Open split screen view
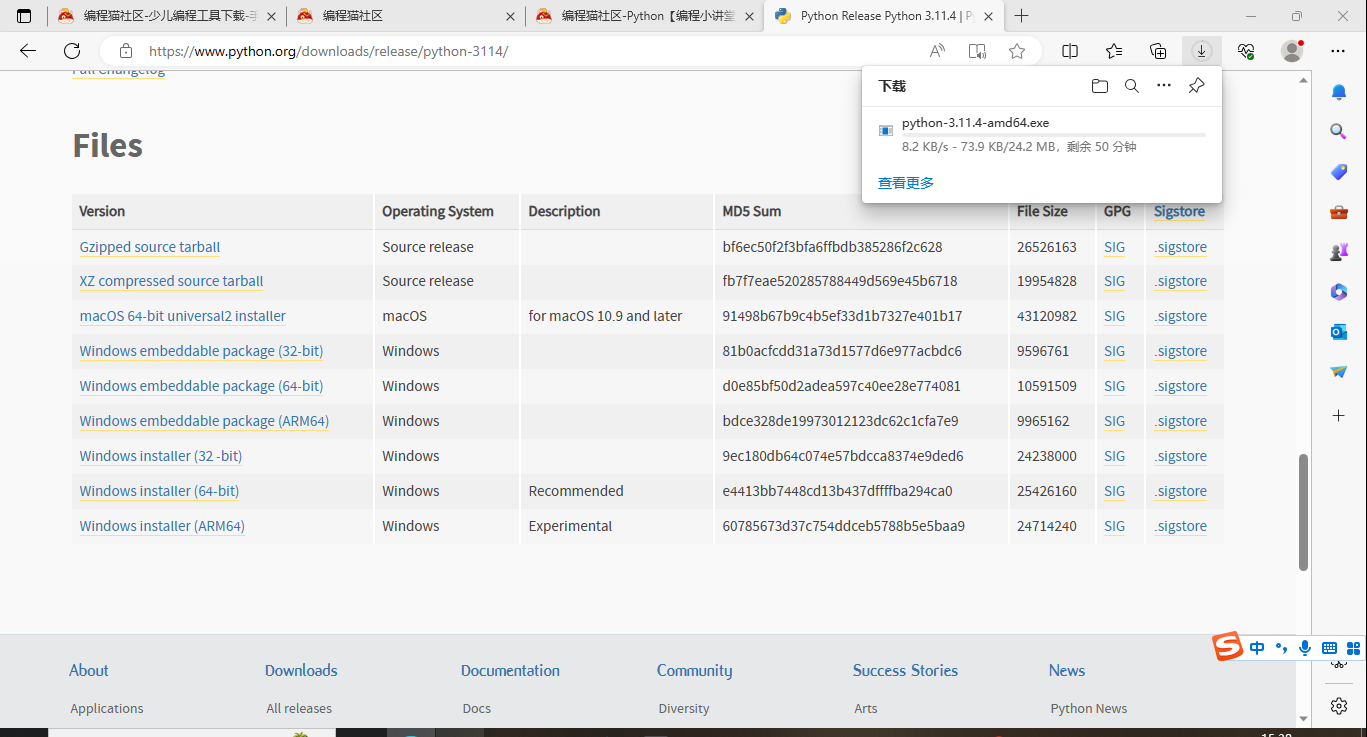This screenshot has width=1367, height=737. [x=1070, y=51]
